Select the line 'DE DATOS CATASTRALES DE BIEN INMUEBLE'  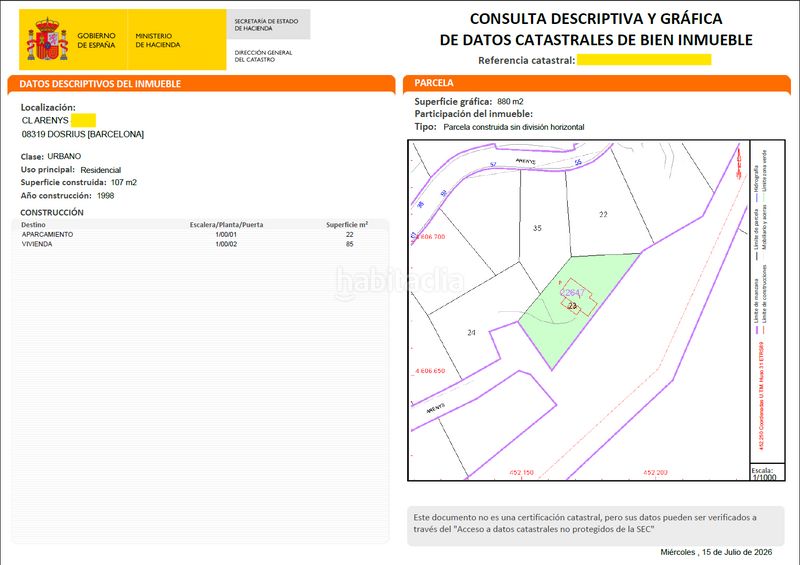tap(596, 39)
